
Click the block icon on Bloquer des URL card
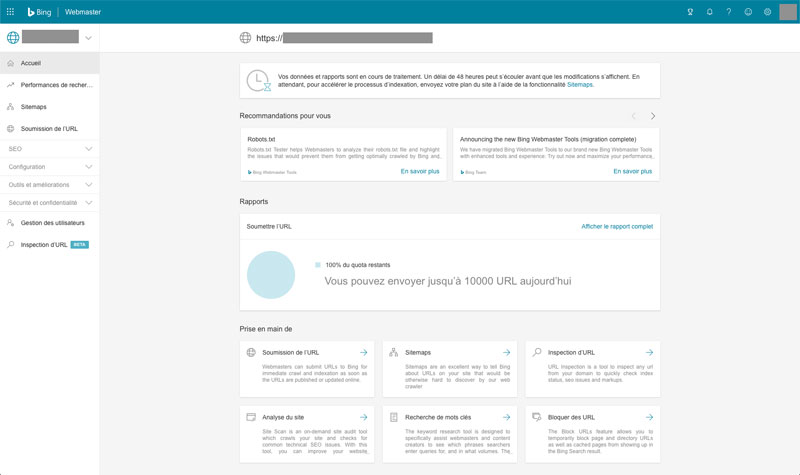pos(537,417)
